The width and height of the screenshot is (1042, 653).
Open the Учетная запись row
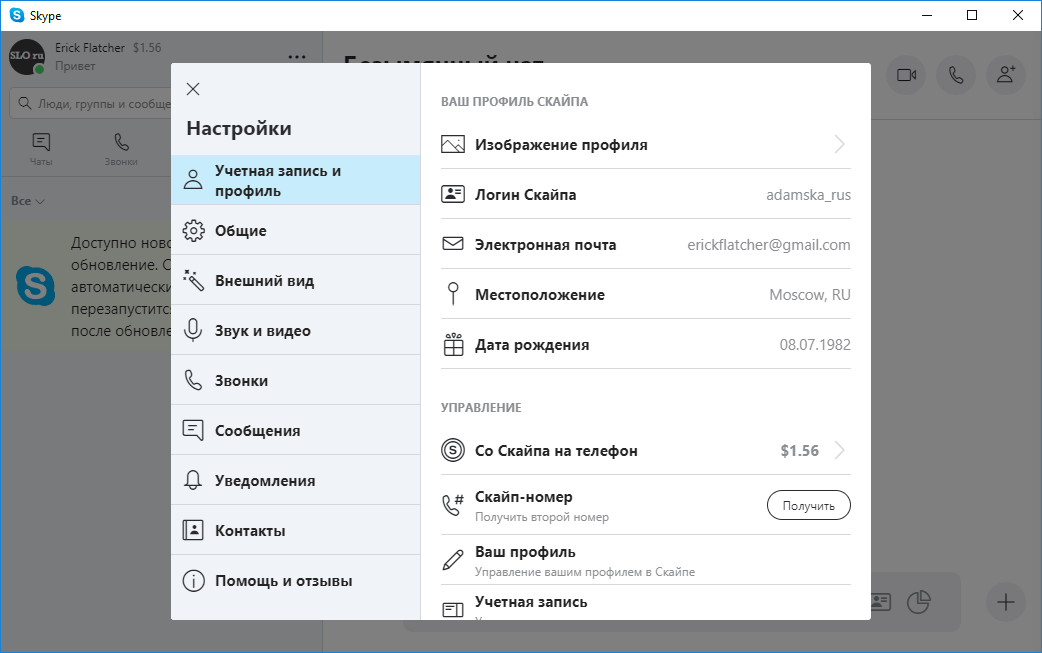click(x=645, y=603)
